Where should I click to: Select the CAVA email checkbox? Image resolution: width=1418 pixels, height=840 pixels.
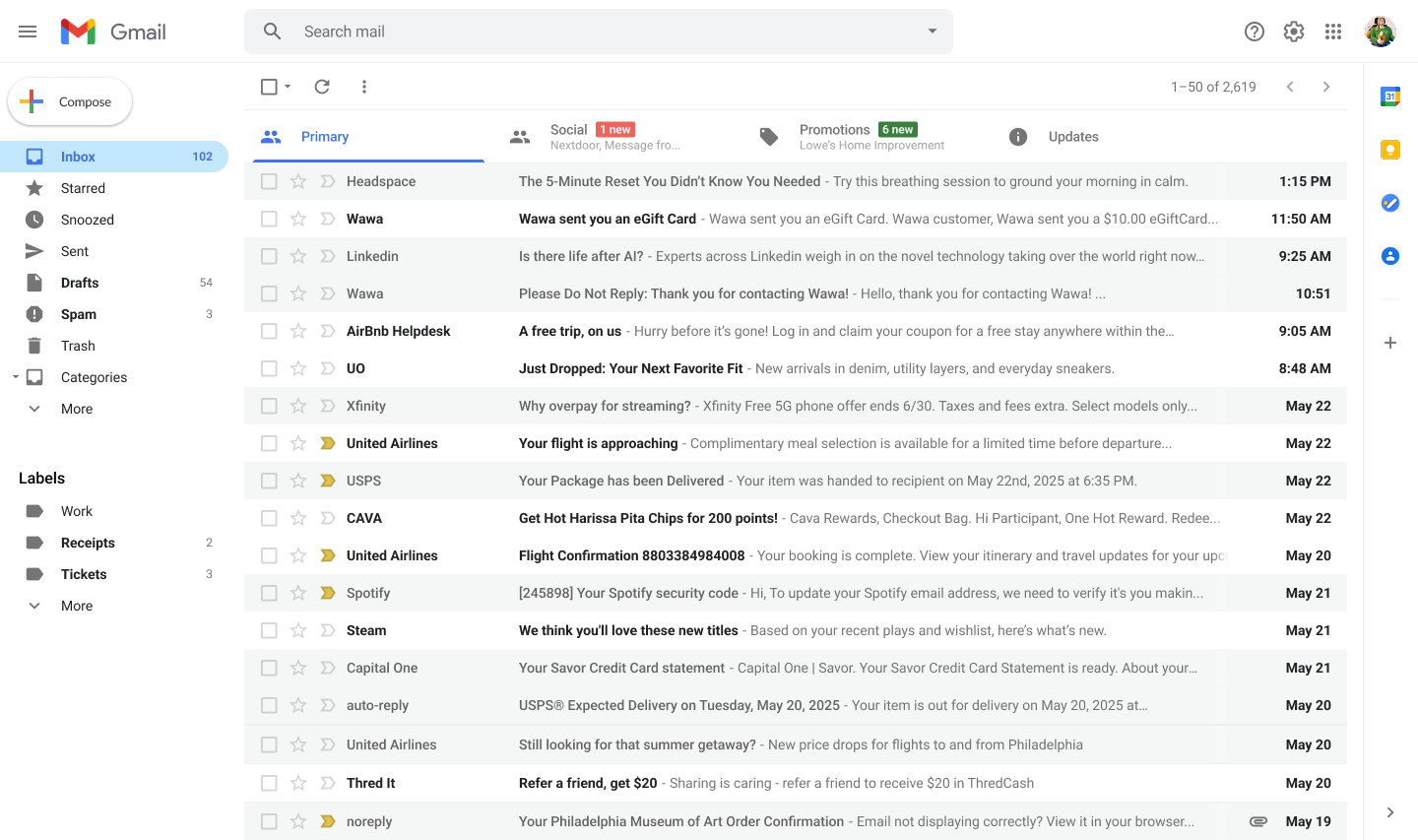pyautogui.click(x=269, y=518)
